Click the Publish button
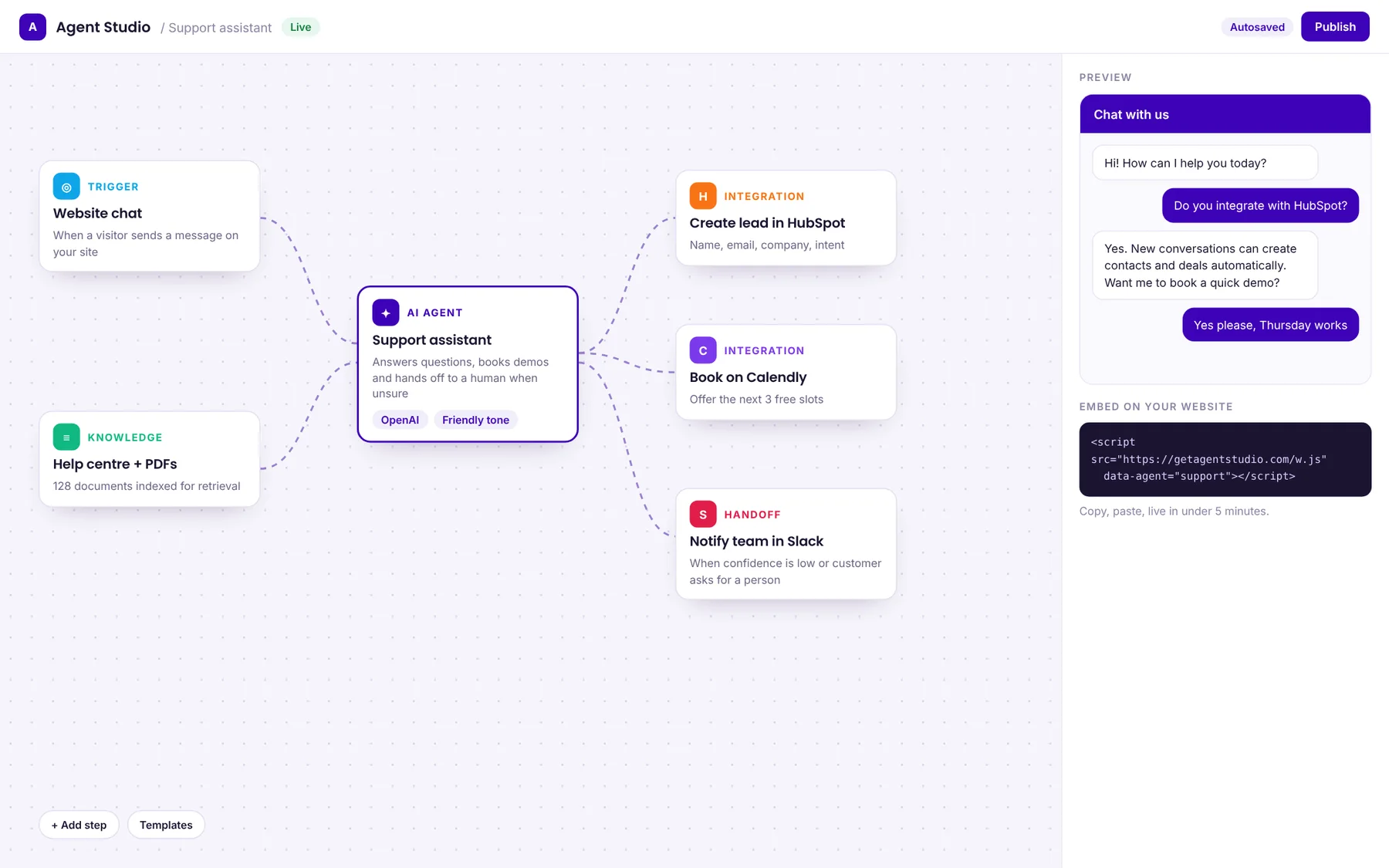 [1335, 27]
